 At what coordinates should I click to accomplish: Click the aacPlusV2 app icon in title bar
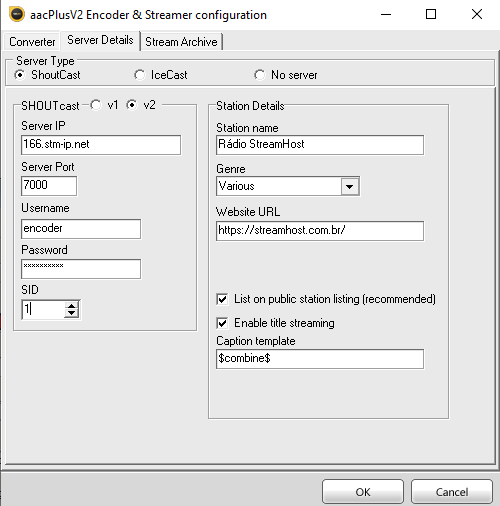pyautogui.click(x=17, y=15)
